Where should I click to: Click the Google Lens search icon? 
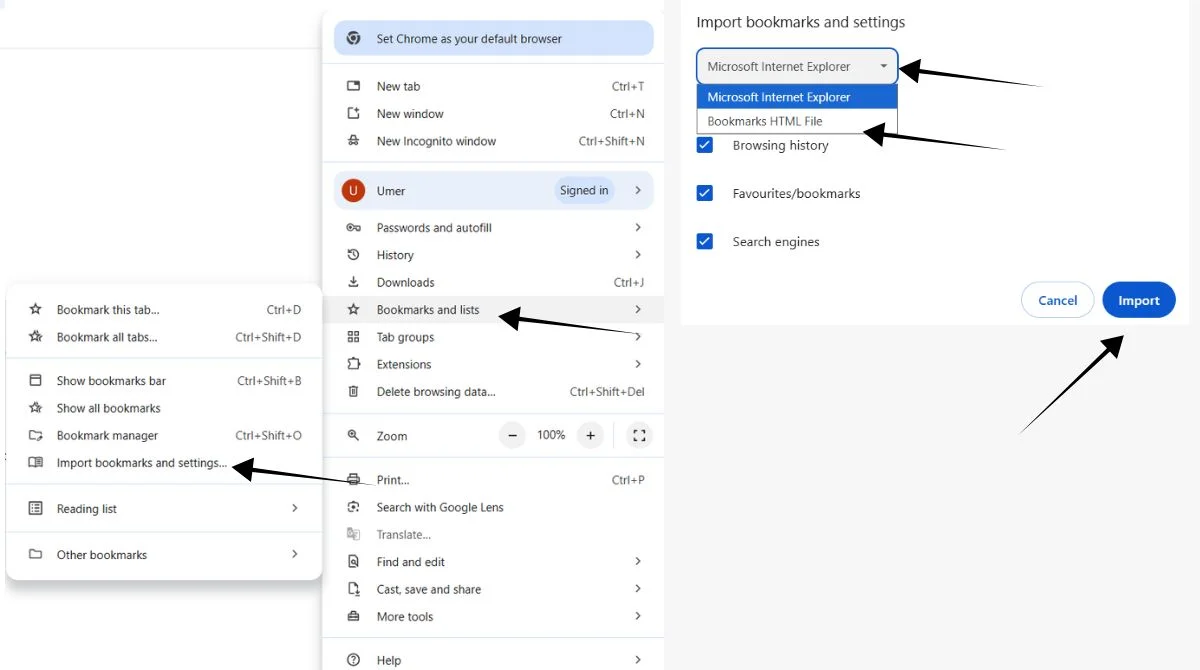coord(353,507)
